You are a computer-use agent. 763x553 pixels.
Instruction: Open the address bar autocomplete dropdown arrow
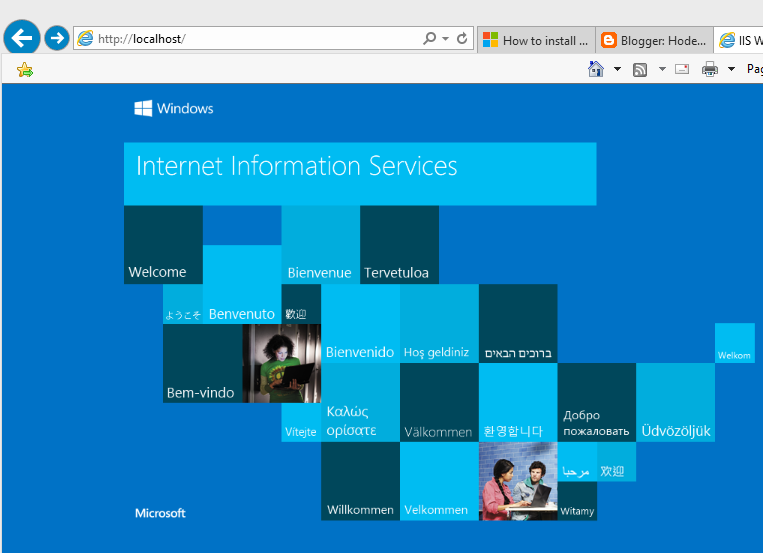445,38
